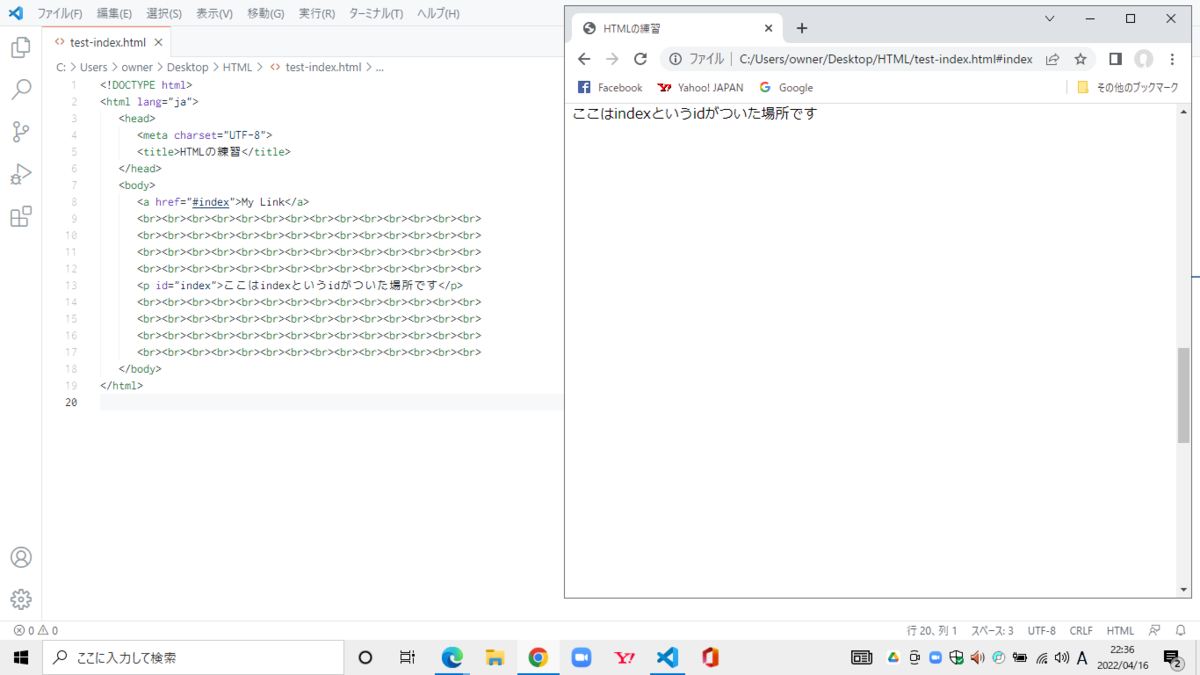This screenshot has height=675, width=1200.
Task: Open File Explorer from taskbar
Action: [x=495, y=657]
